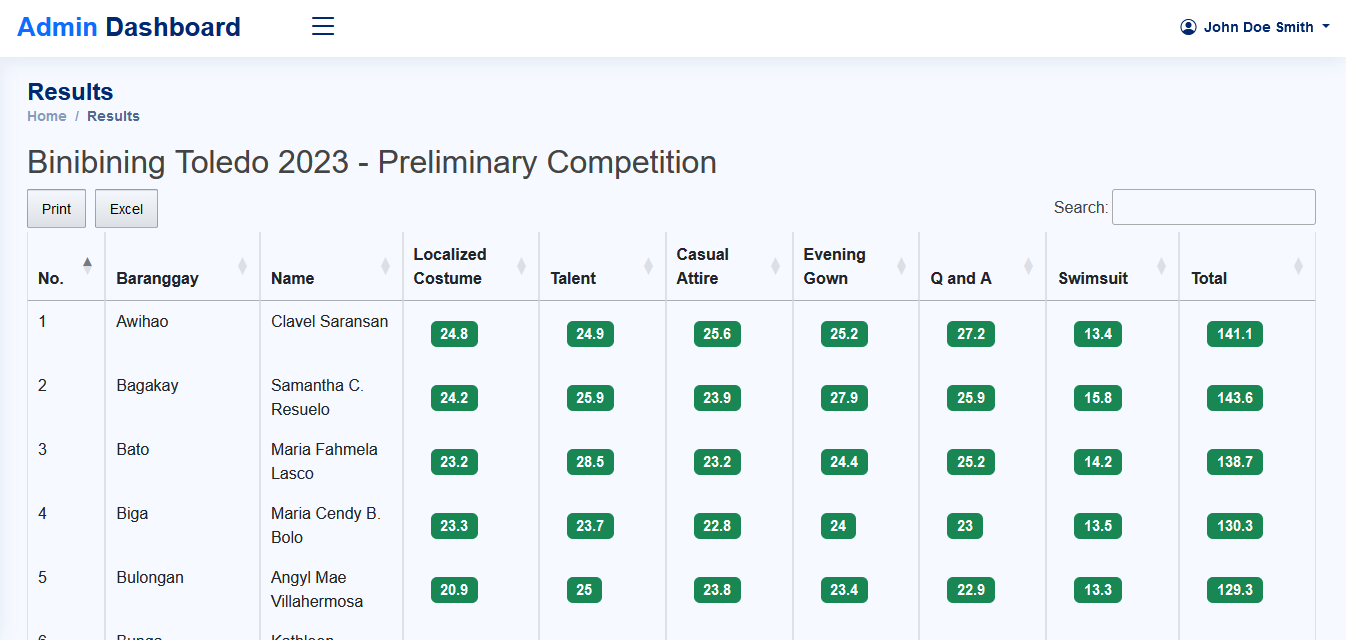Sort by Q and A sort icon
This screenshot has height=640, width=1346.
(1028, 266)
